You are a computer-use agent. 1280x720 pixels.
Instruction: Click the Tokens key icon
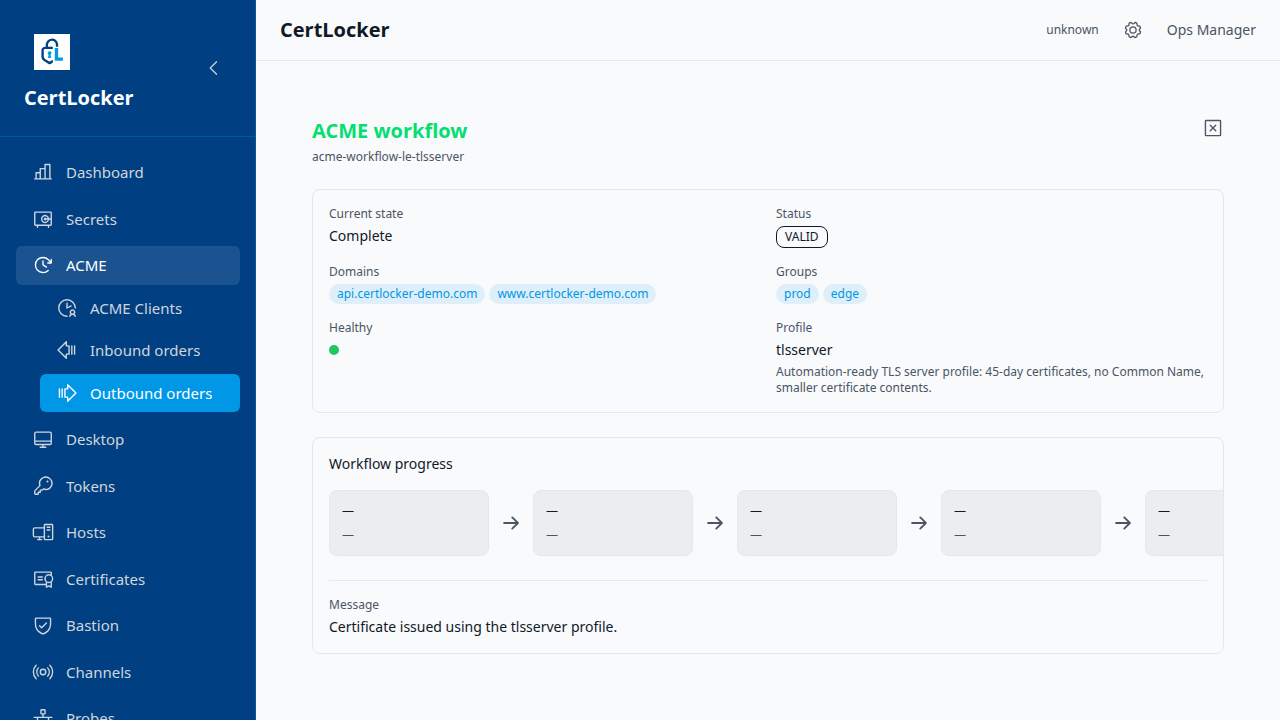[x=43, y=486]
